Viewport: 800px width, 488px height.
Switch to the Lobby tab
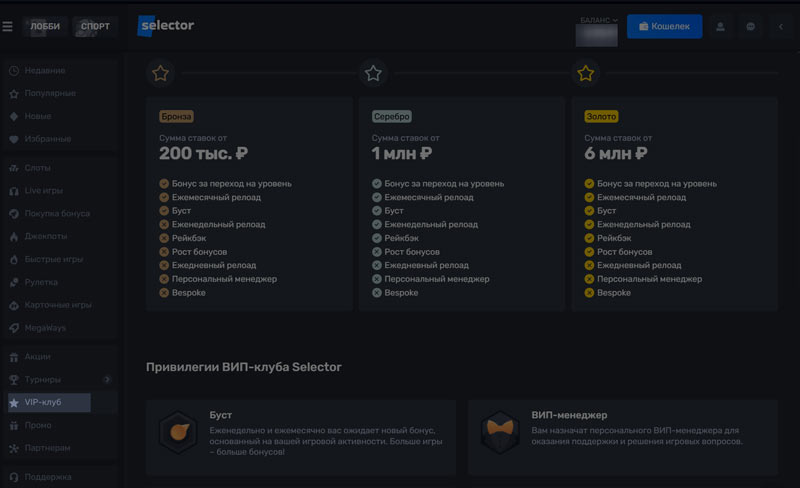tap(45, 26)
